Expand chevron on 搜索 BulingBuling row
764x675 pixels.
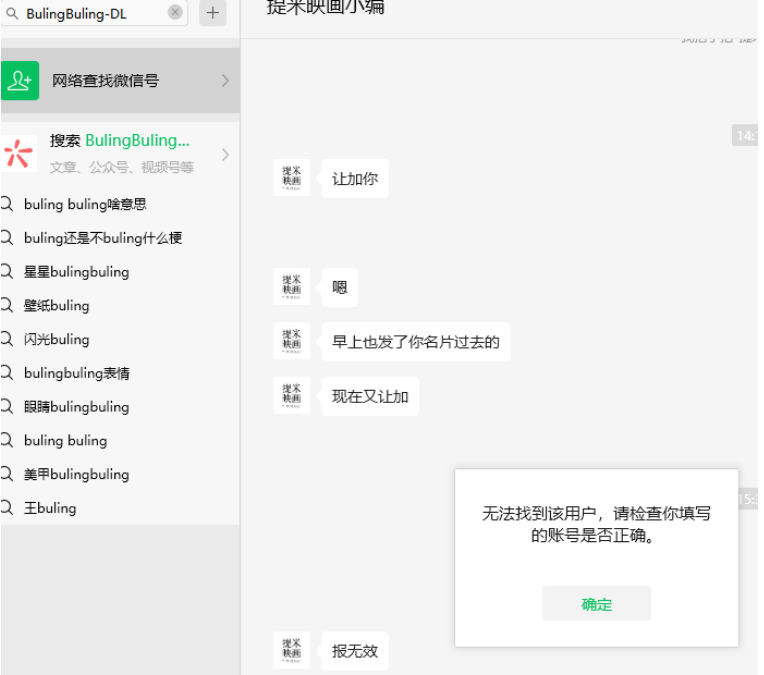[x=225, y=154]
